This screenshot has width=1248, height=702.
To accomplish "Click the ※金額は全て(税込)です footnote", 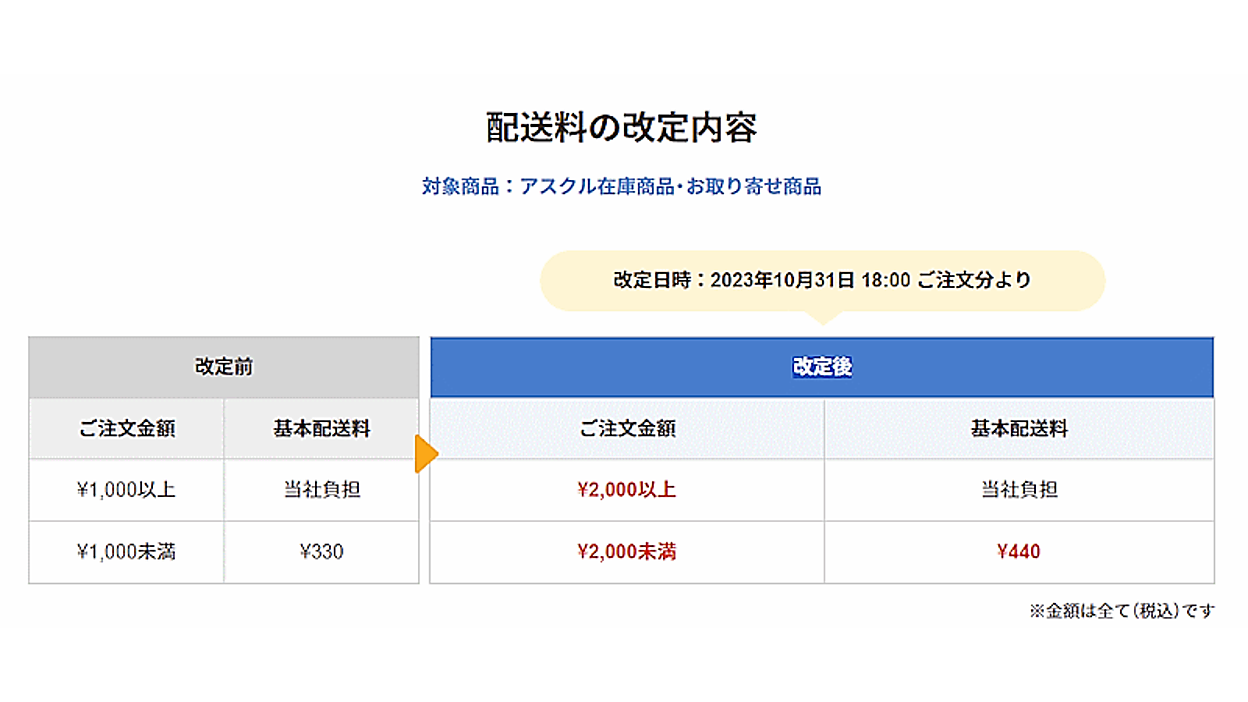I will tap(1122, 611).
